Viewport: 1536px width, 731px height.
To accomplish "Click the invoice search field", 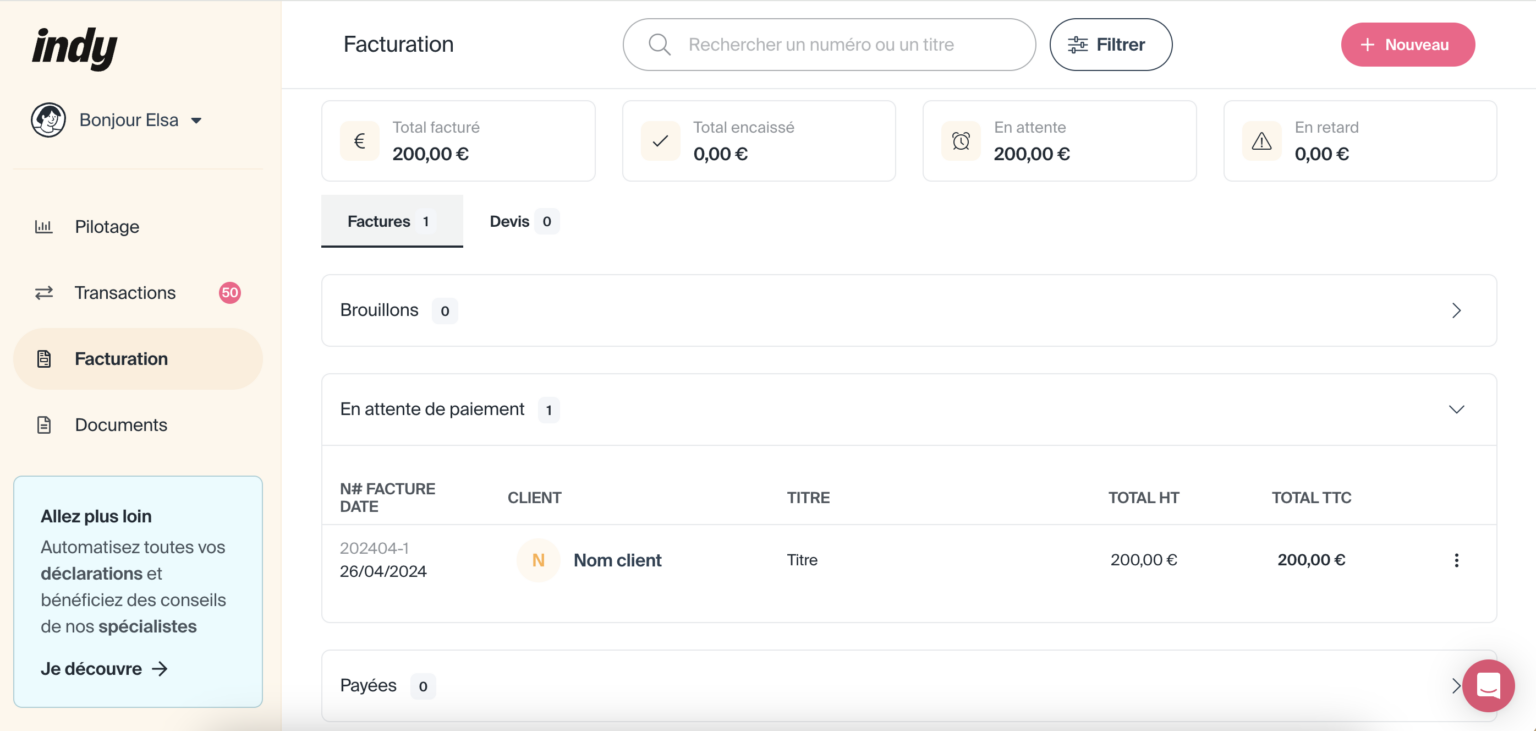I will pyautogui.click(x=829, y=44).
